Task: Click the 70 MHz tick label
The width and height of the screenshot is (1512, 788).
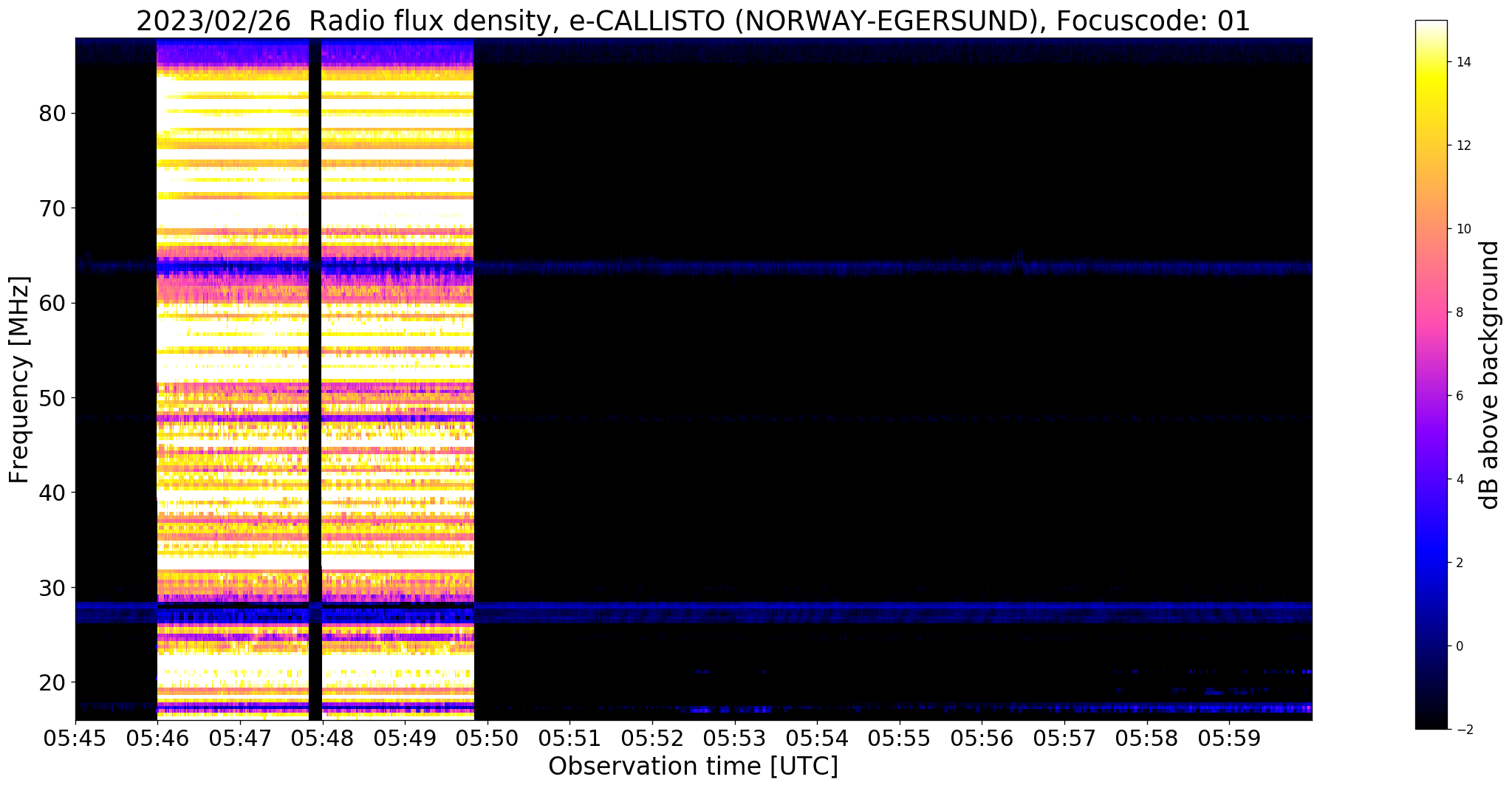Action: (x=52, y=208)
